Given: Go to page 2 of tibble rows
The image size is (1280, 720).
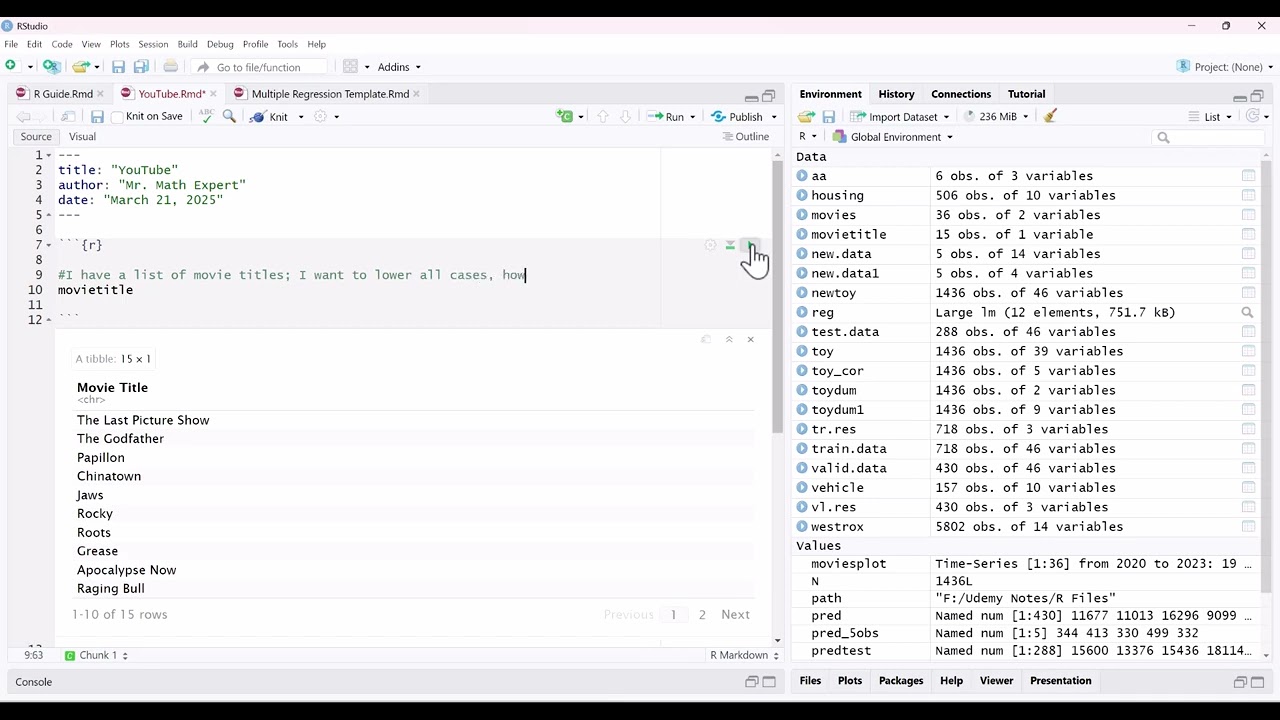Looking at the screenshot, I should coord(702,614).
